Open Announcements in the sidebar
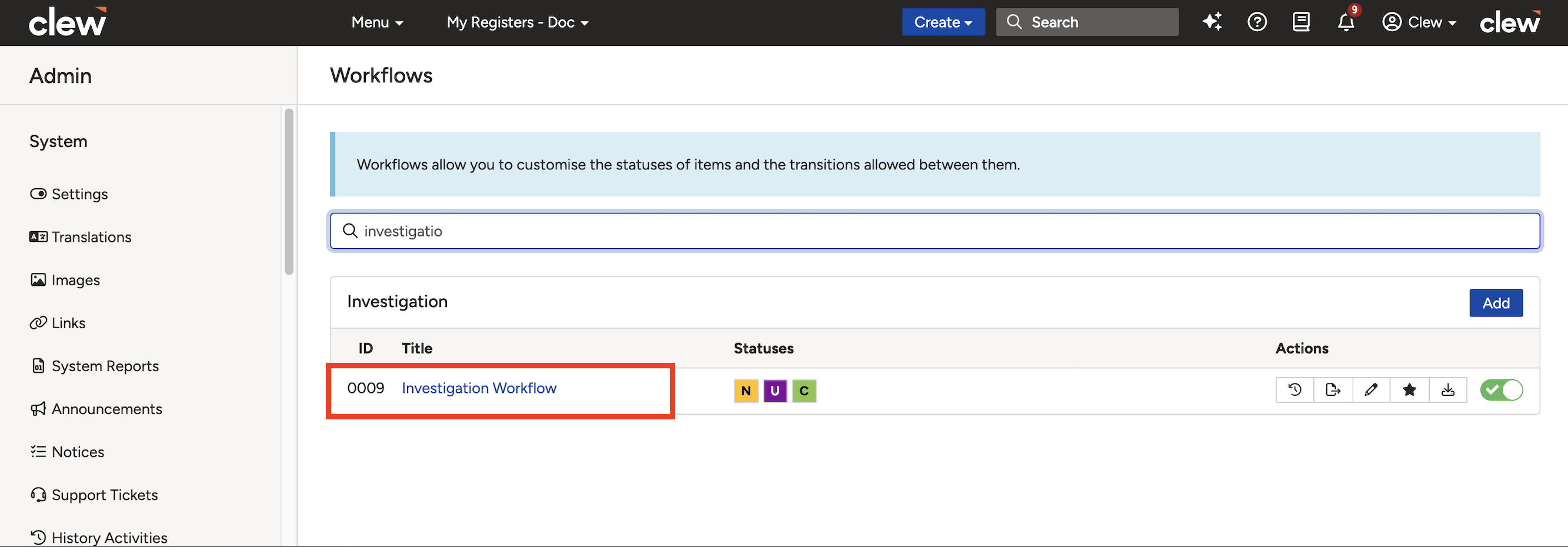The image size is (1568, 547). coord(96,409)
